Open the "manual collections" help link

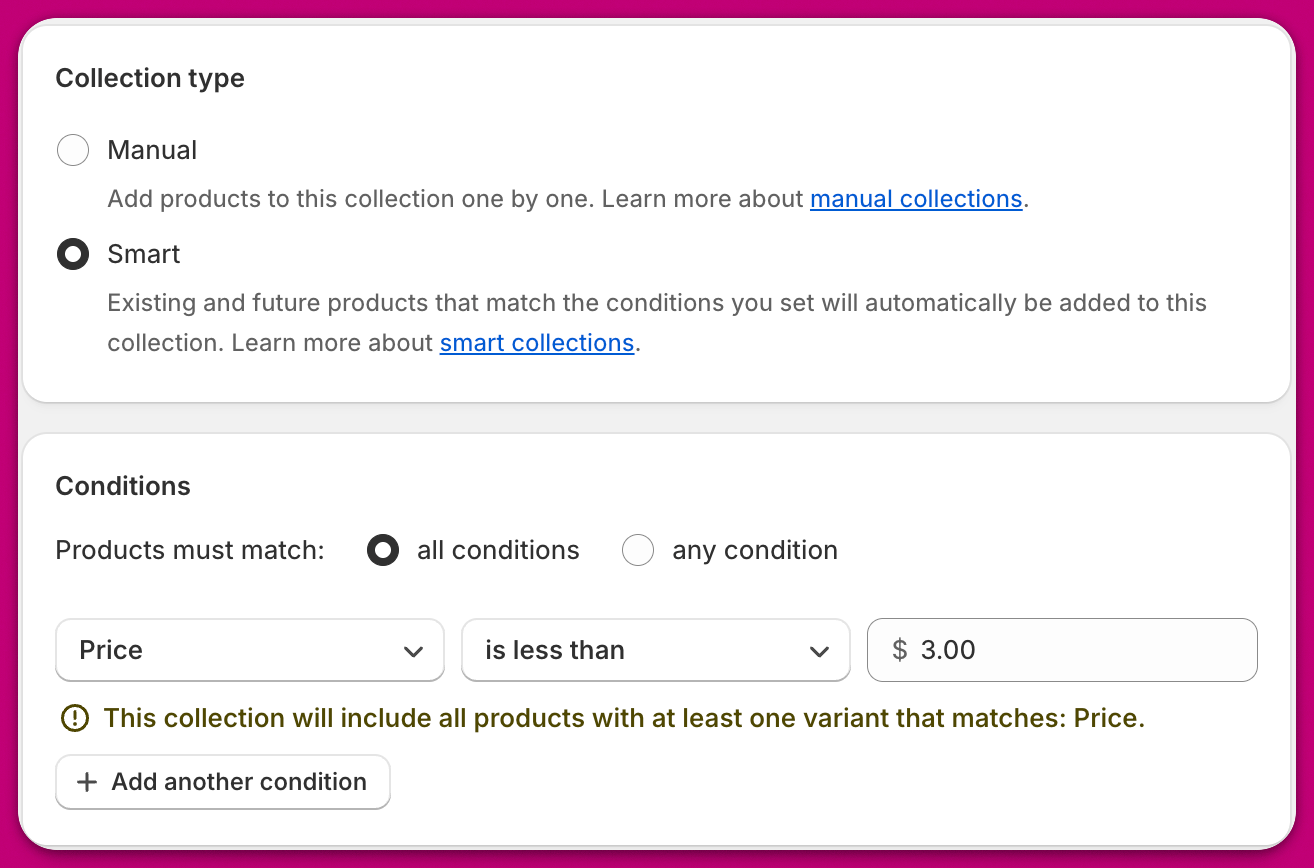pyautogui.click(x=915, y=199)
